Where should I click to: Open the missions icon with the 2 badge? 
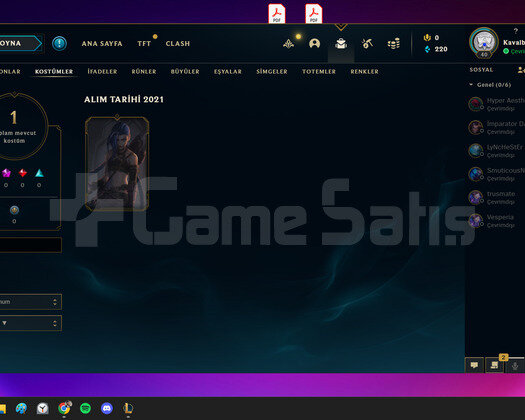[x=495, y=365]
